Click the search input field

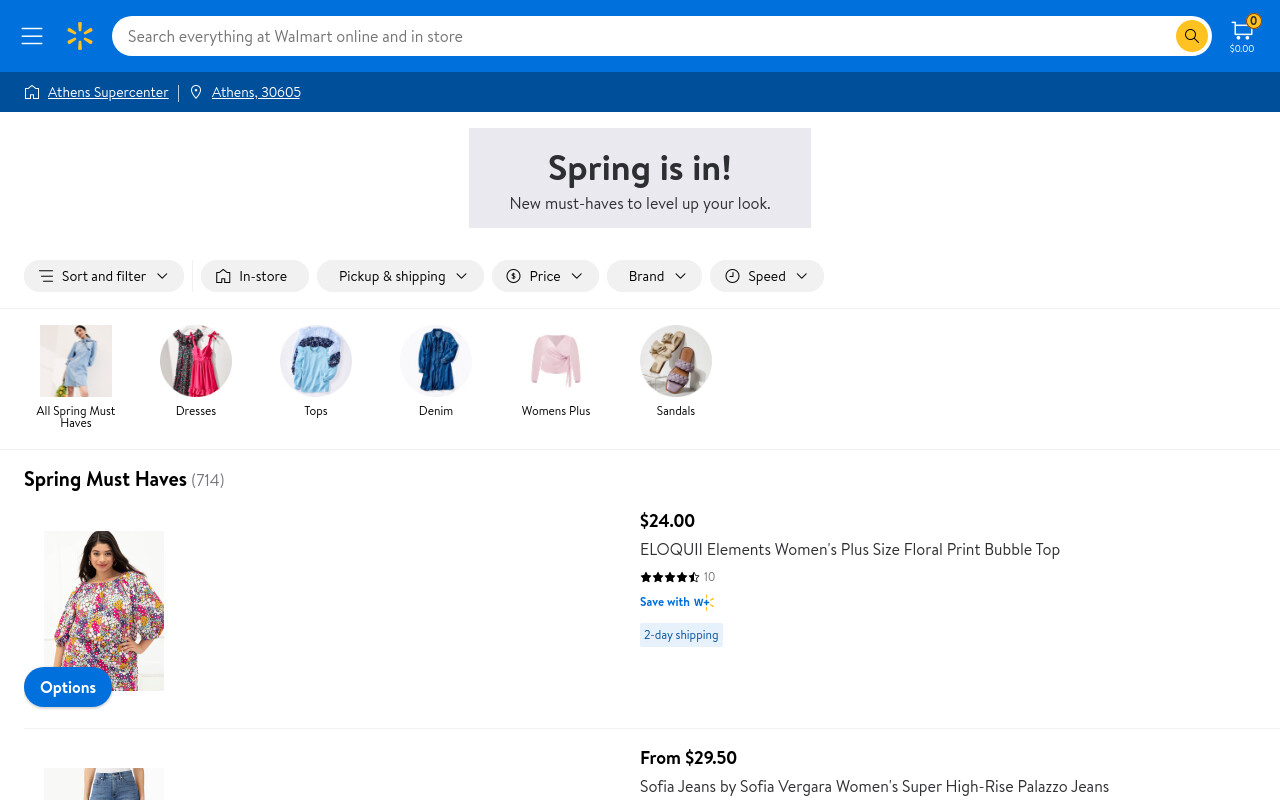pos(645,36)
